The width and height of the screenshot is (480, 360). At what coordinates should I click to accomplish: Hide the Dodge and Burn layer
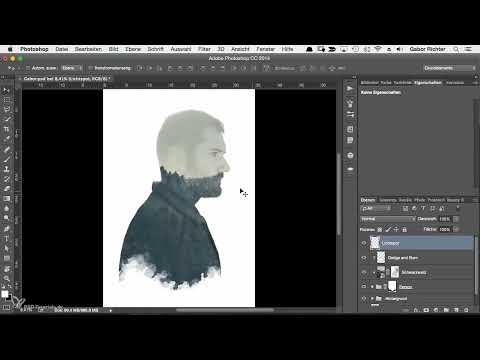tap(364, 258)
